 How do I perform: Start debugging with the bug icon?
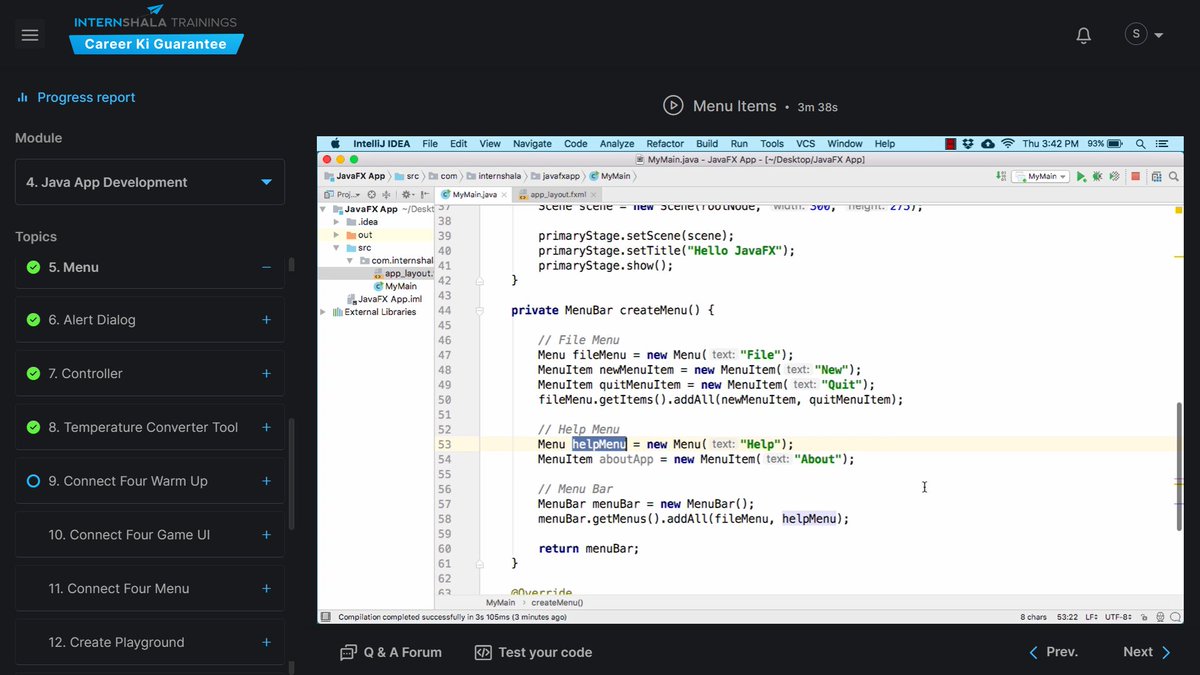coord(1097,177)
